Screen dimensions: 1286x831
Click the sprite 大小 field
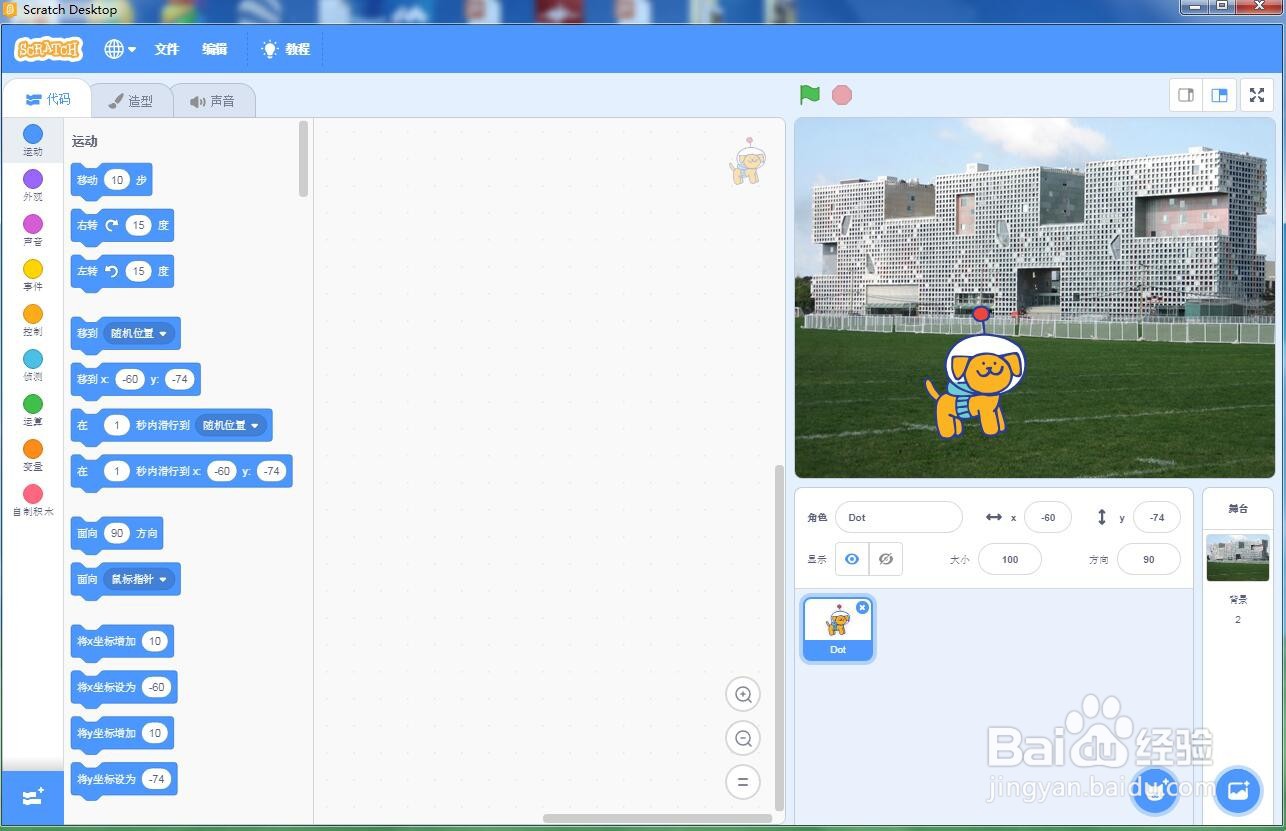pyautogui.click(x=1010, y=559)
